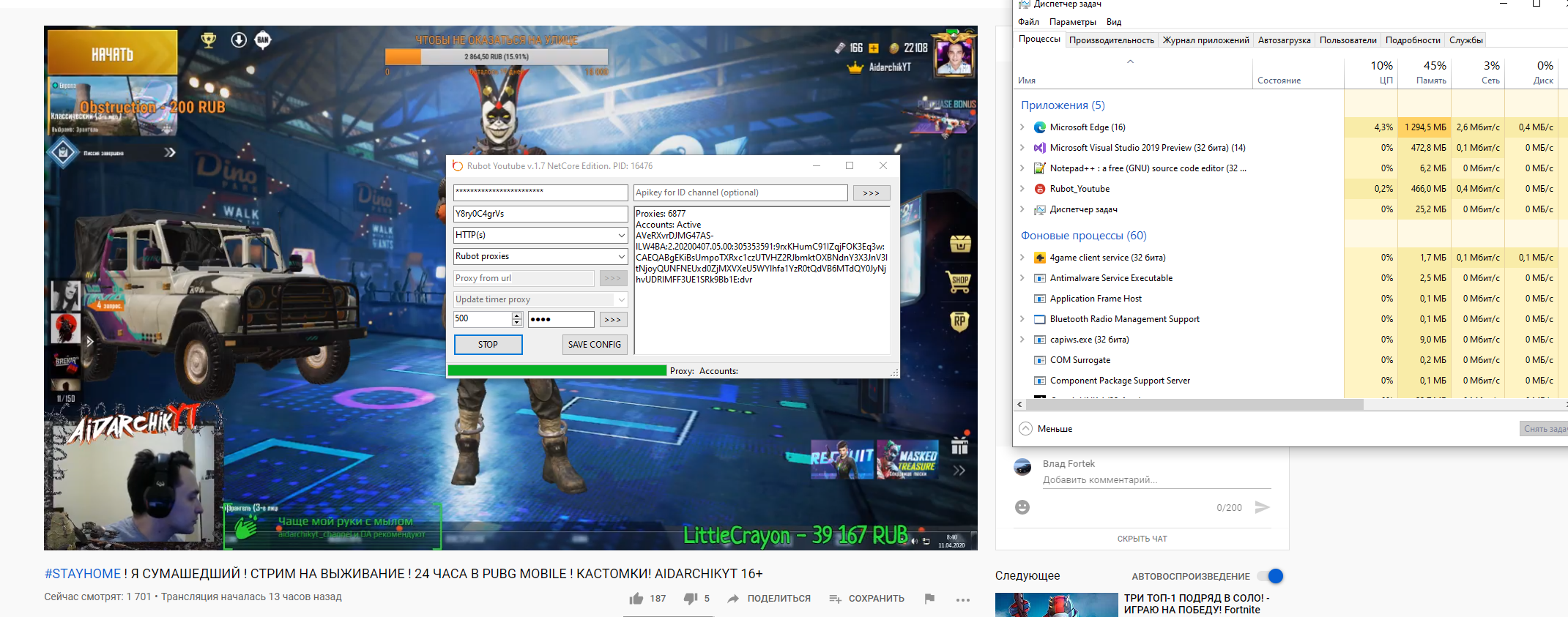Collapse Task Manager with Меньше toggle
Viewport: 1568px width, 617px height.
click(x=1026, y=429)
